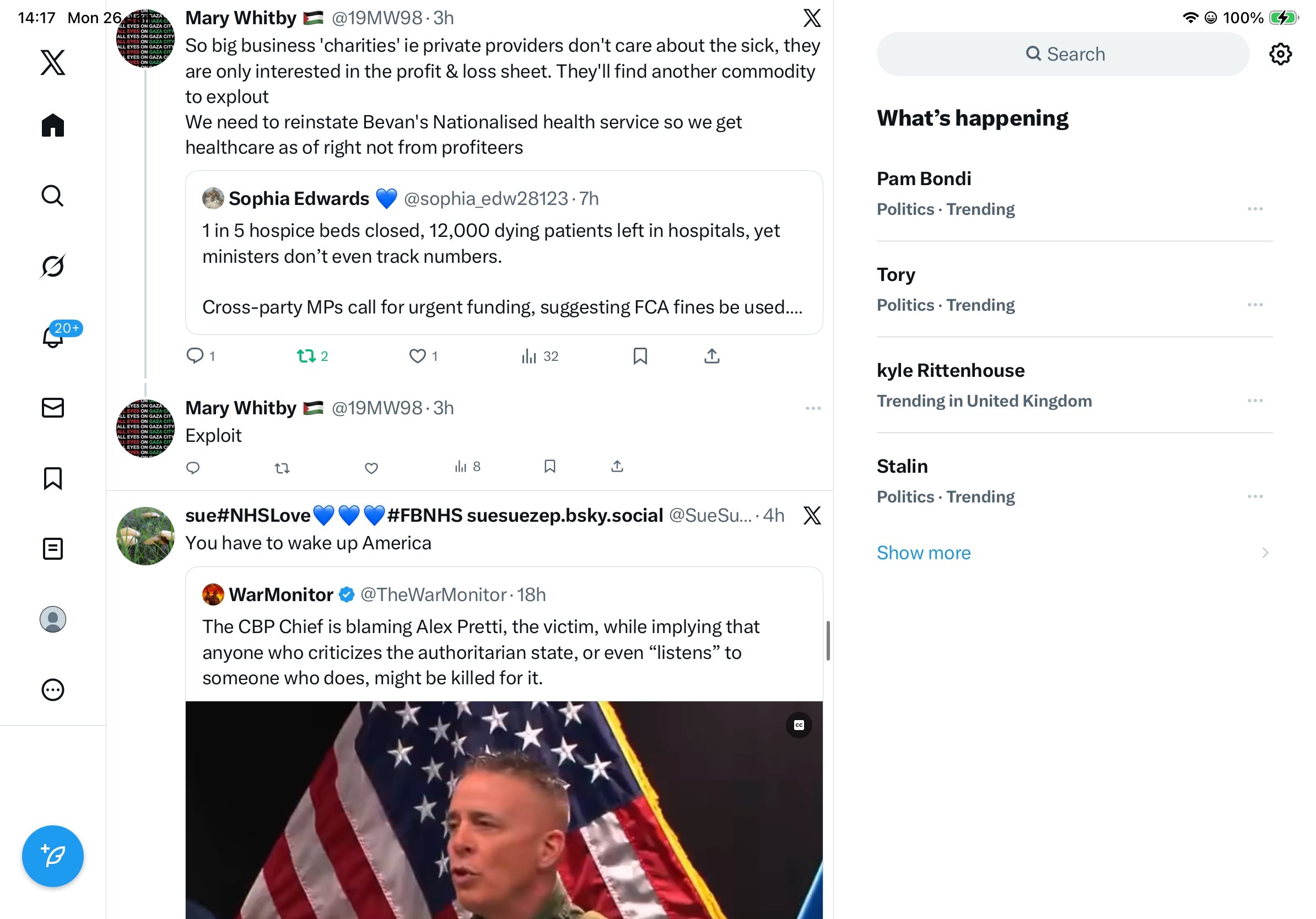The width and height of the screenshot is (1316, 919).
Task: Like Mary Whitby's post with 1 like
Action: 417,356
